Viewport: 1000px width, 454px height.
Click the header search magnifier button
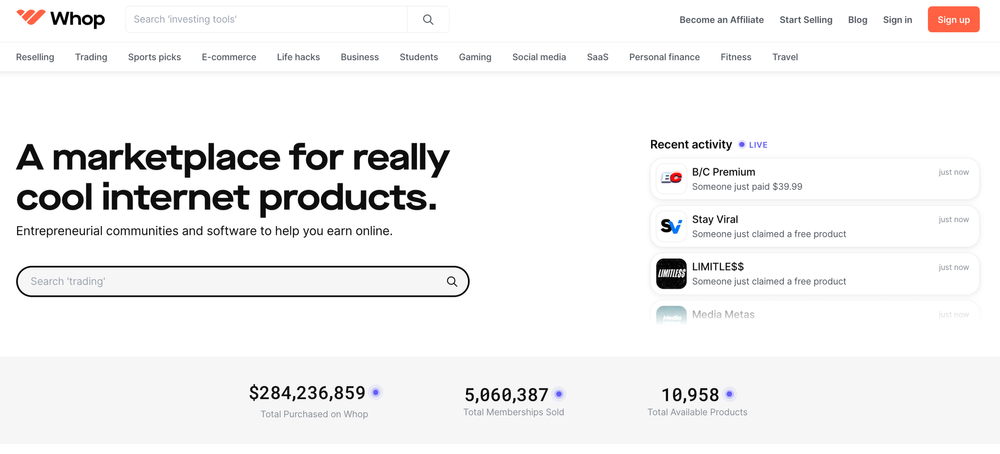click(428, 19)
